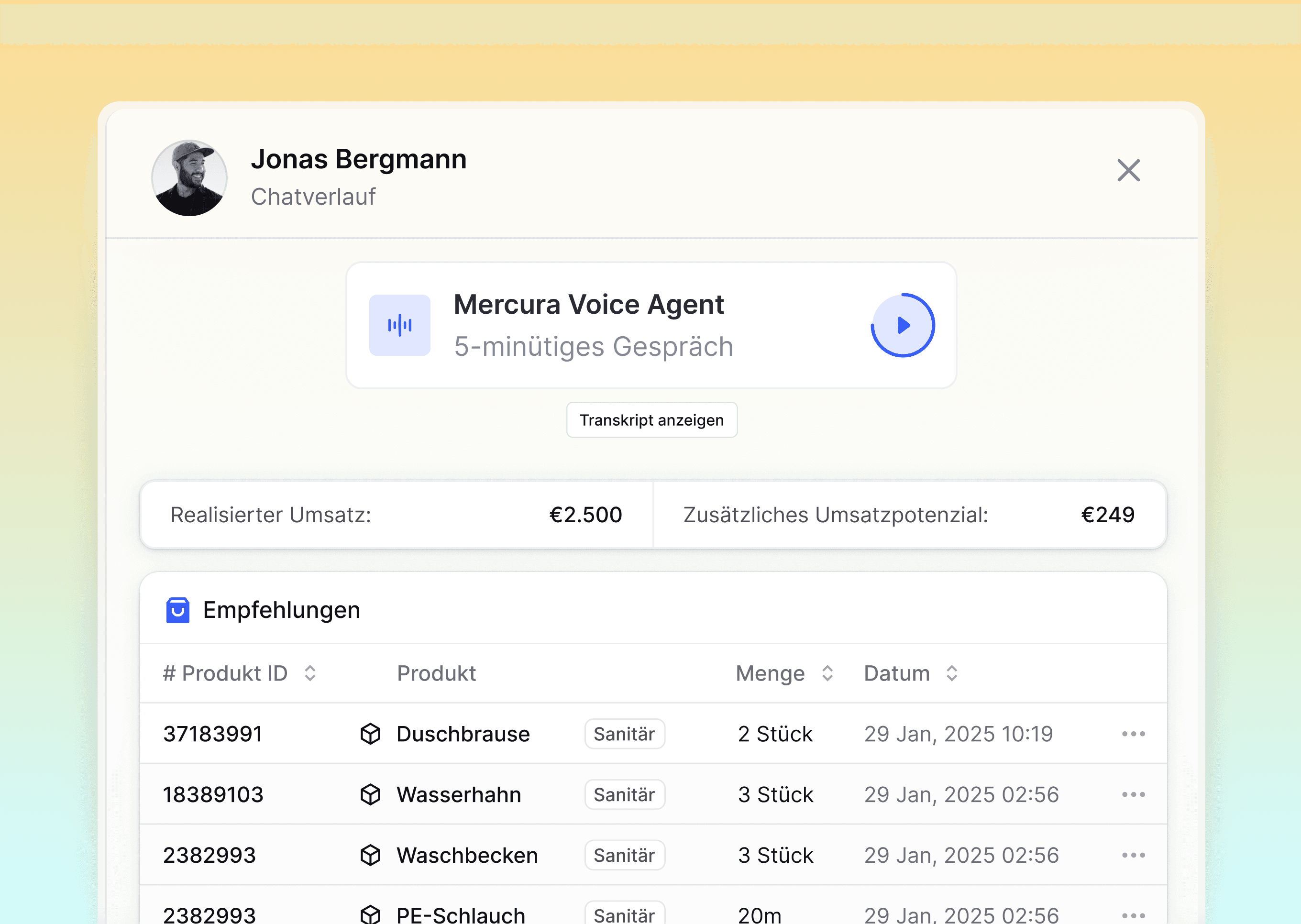Image resolution: width=1301 pixels, height=924 pixels.
Task: Select product ID 18389103 row
Action: click(x=213, y=795)
